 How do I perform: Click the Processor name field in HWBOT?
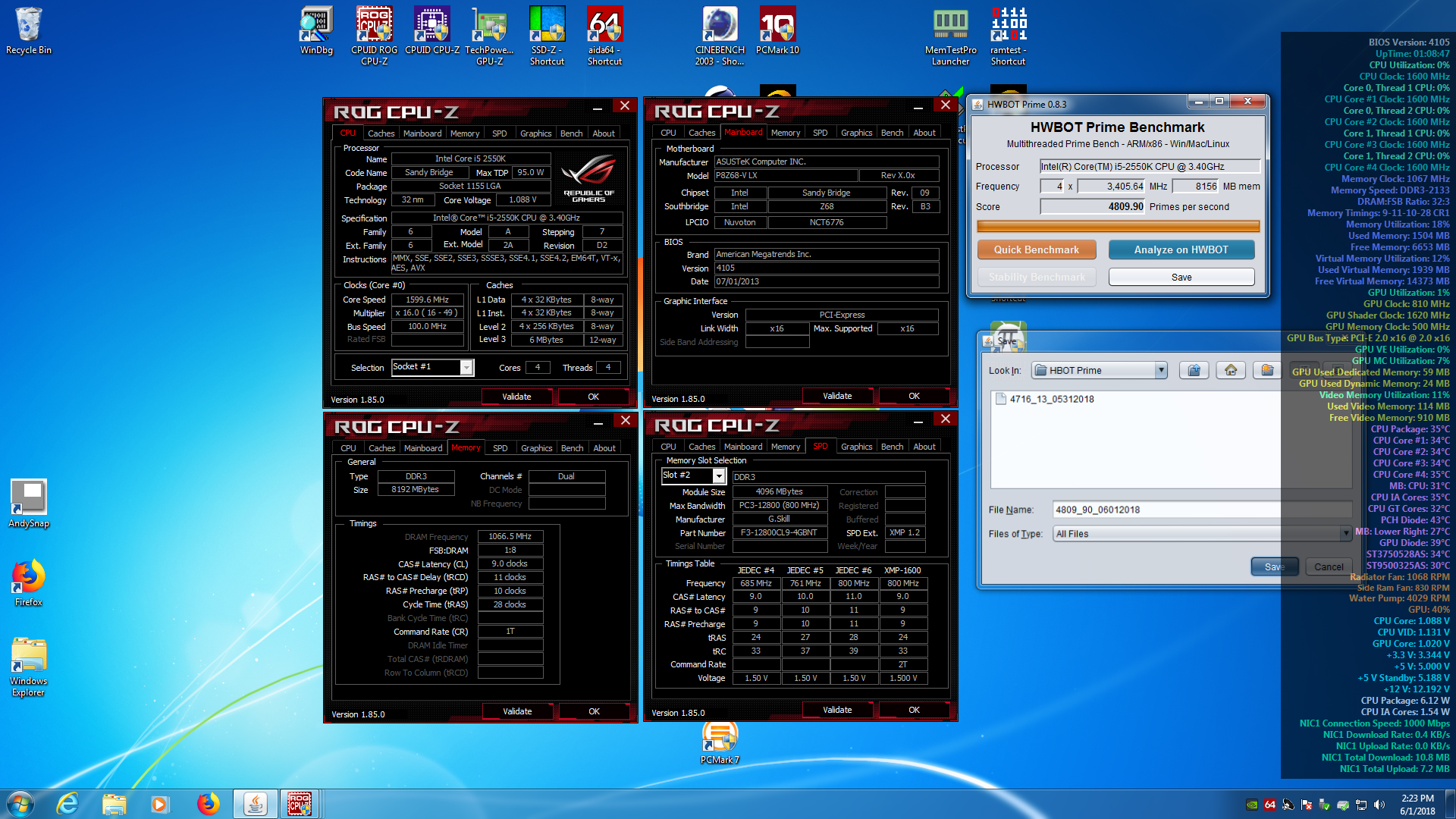point(1149,167)
